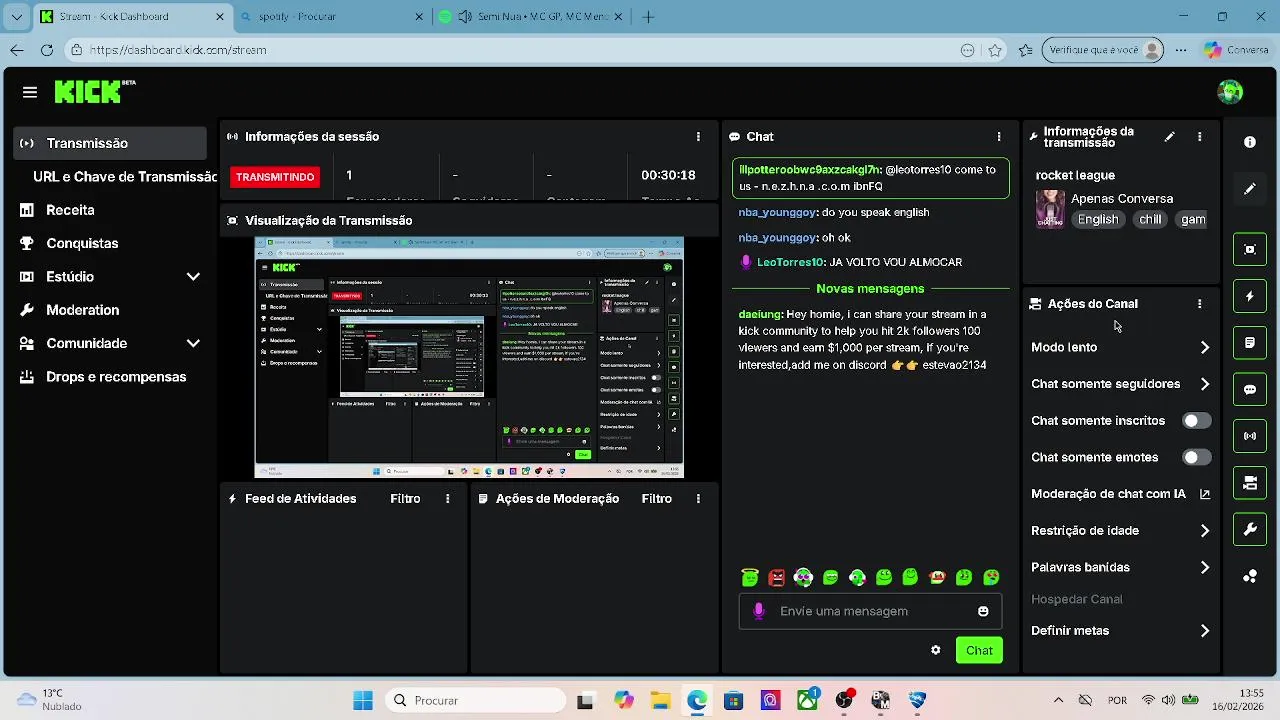Click the purple microphone badge in message box
The image size is (1280, 720).
pos(759,611)
